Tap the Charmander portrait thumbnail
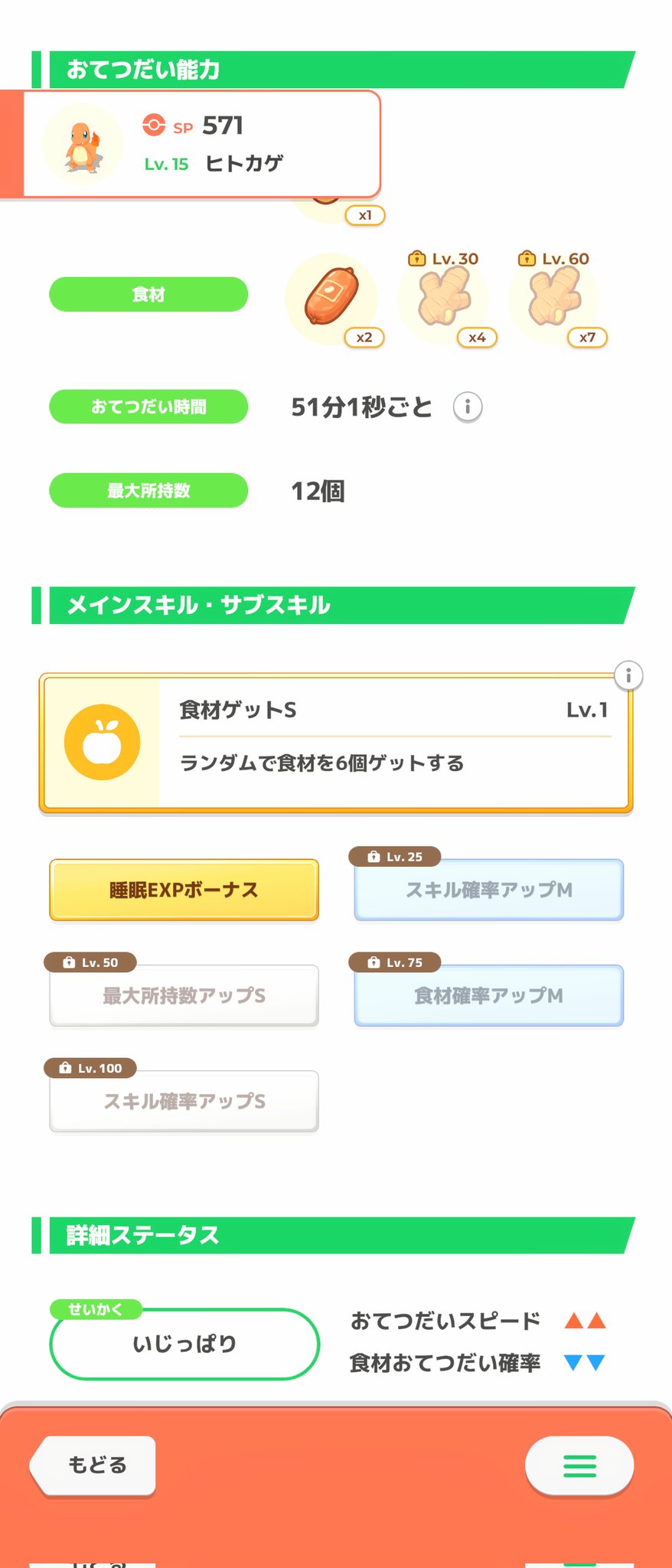 click(83, 145)
